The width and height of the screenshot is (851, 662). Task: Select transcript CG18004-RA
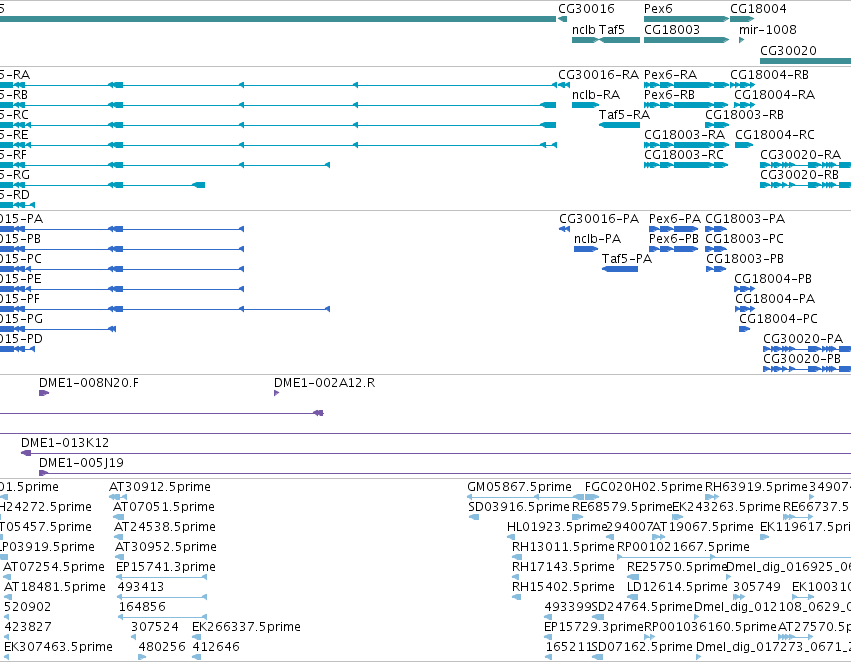(774, 95)
